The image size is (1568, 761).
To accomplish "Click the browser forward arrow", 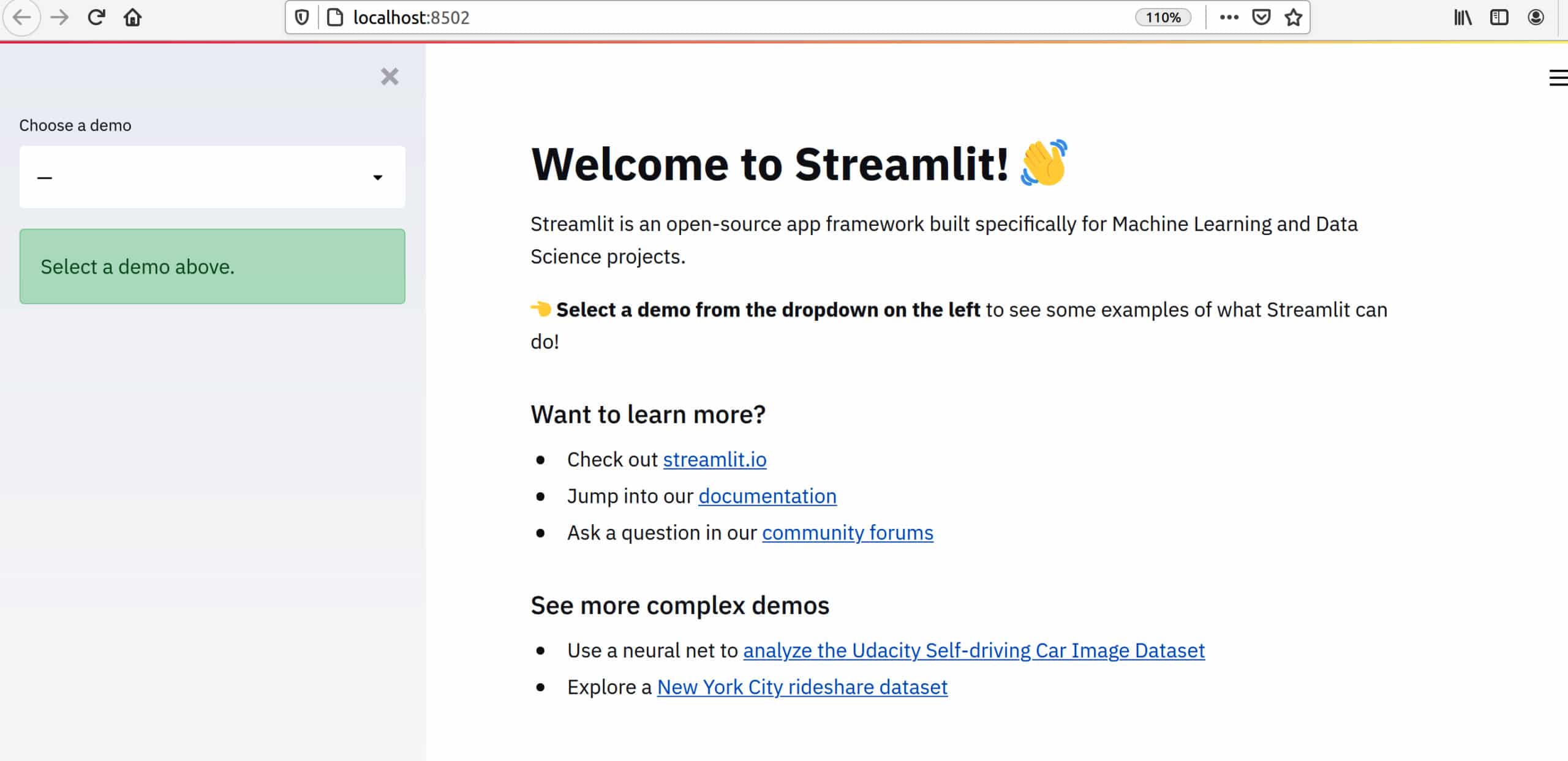I will (x=59, y=17).
